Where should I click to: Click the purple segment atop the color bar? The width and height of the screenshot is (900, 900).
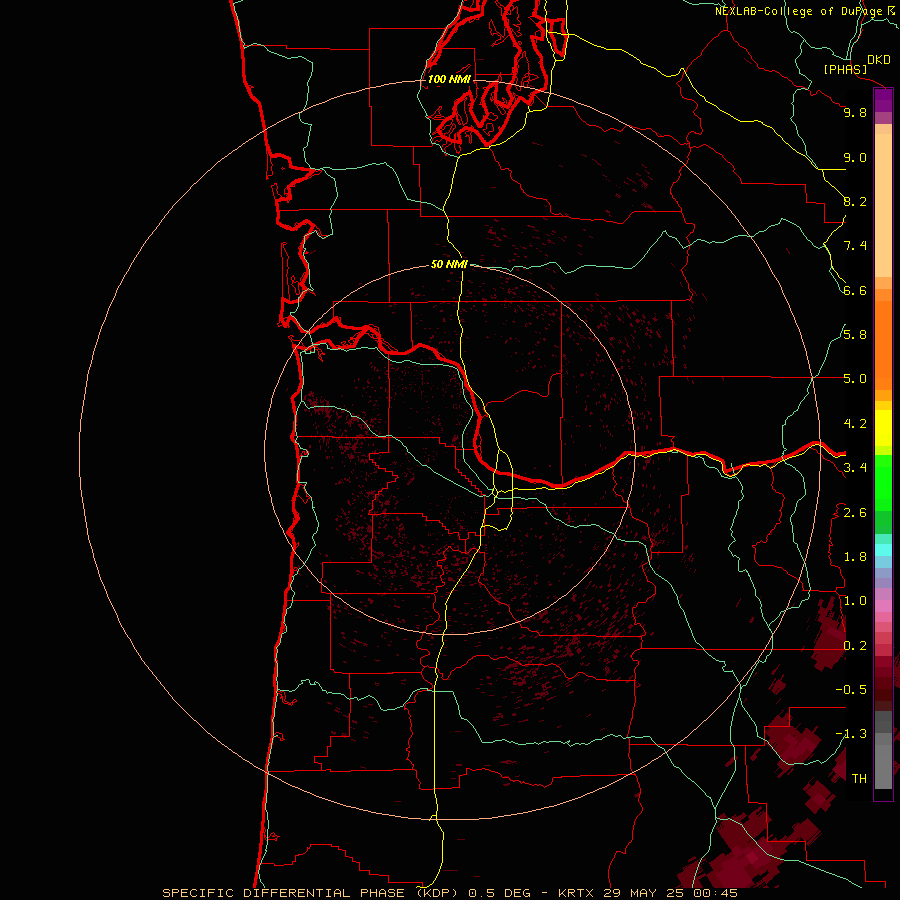pyautogui.click(x=883, y=100)
